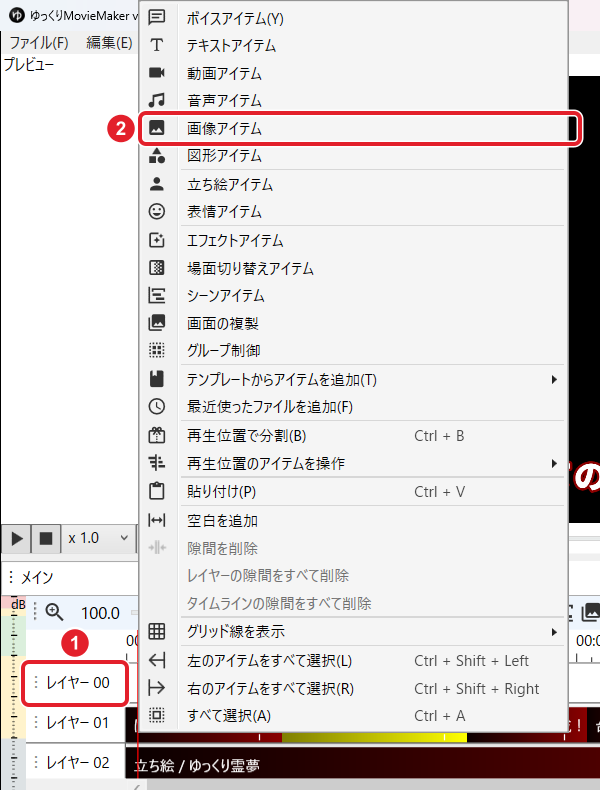Click the video camera icon for 動画アイテム

[157, 73]
